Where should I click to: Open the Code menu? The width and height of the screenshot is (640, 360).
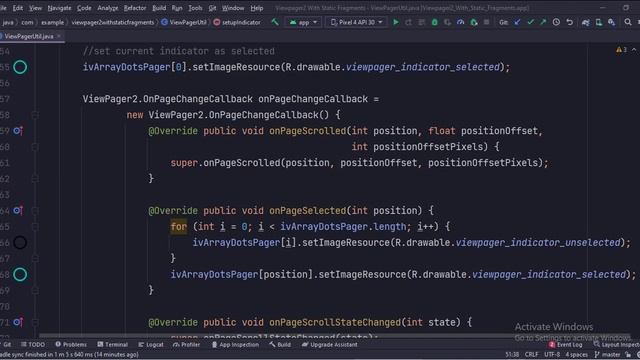pyautogui.click(x=84, y=8)
